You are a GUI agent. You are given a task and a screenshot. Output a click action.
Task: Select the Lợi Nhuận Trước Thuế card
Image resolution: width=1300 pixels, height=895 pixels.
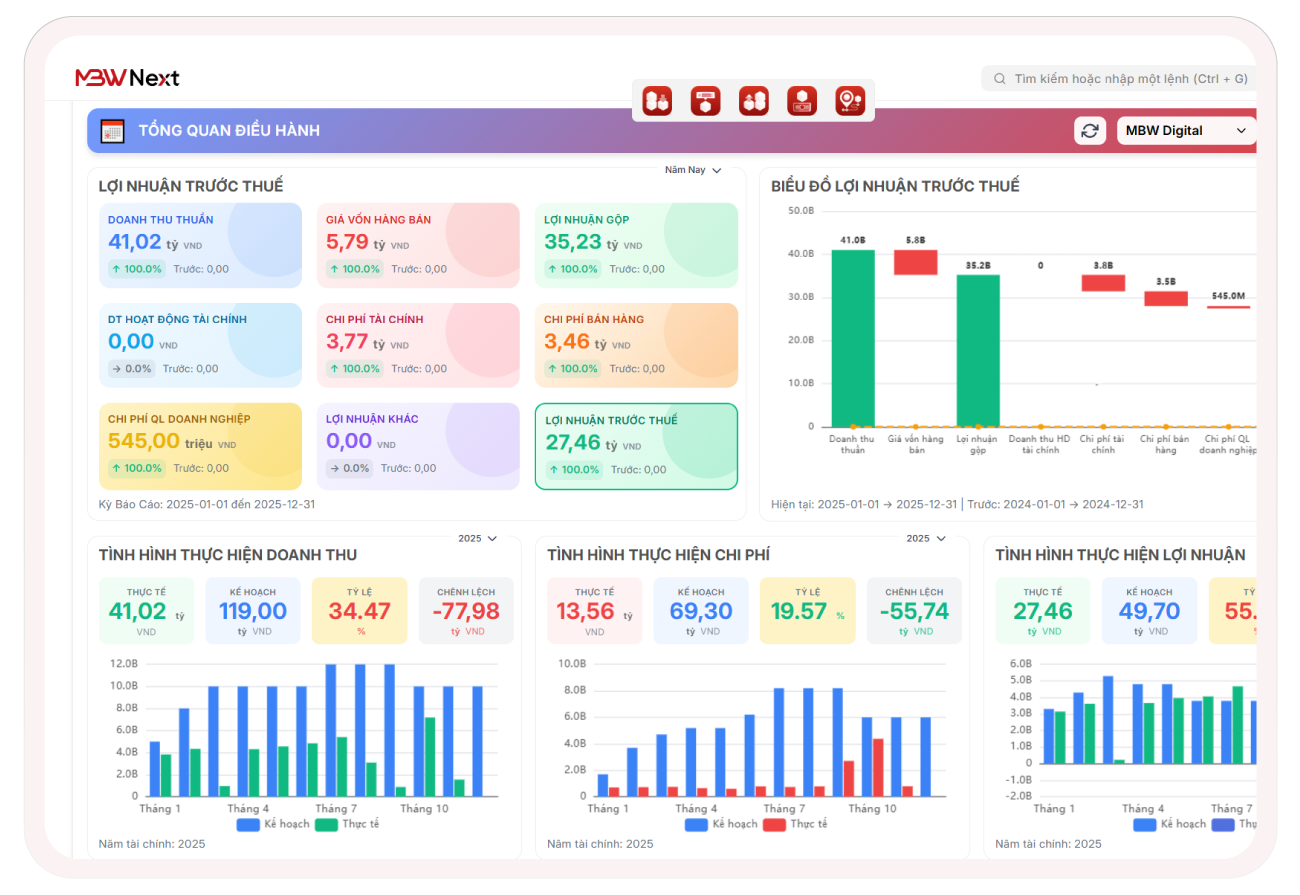click(x=636, y=446)
